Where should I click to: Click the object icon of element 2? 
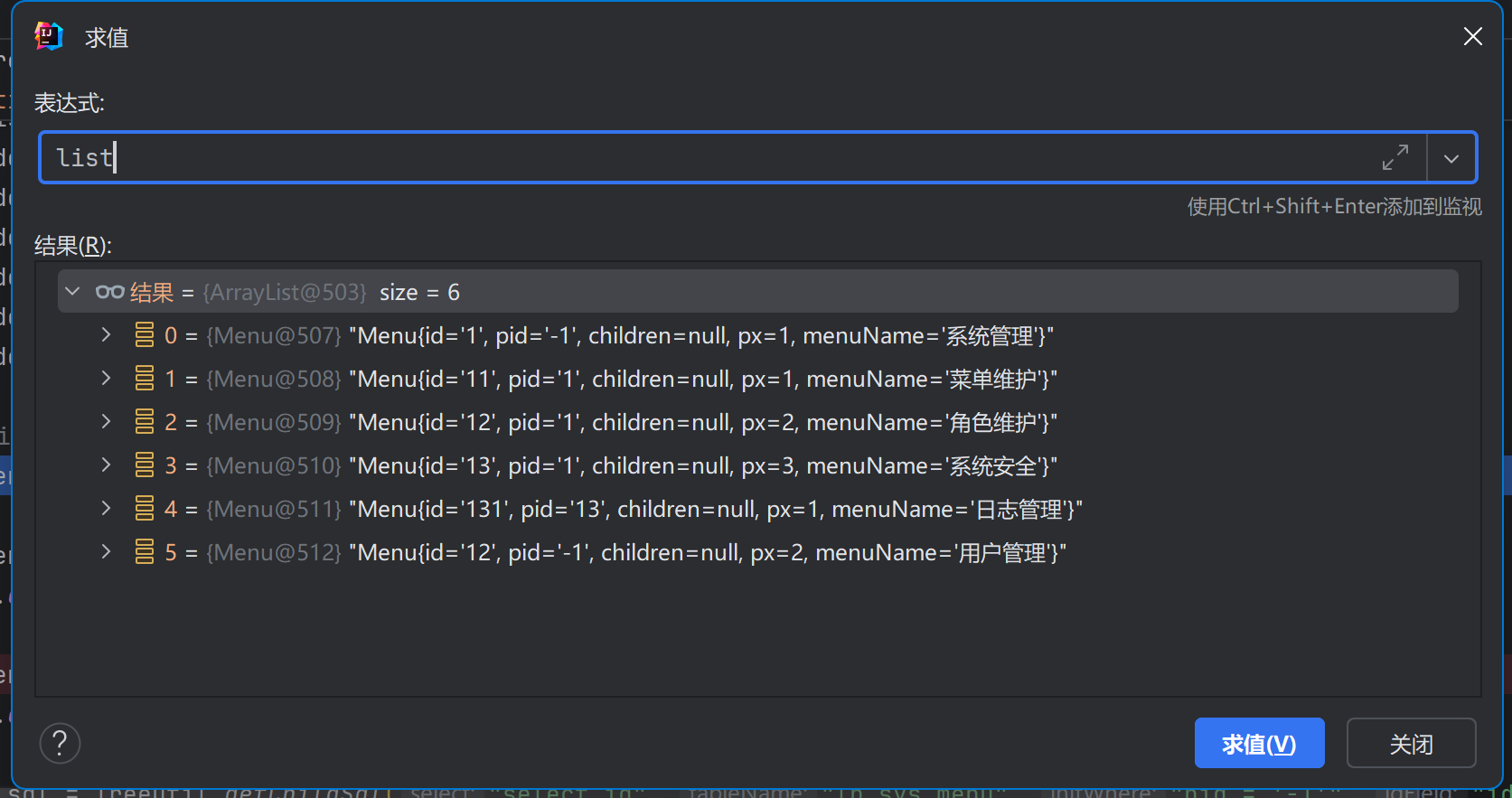pyautogui.click(x=145, y=422)
